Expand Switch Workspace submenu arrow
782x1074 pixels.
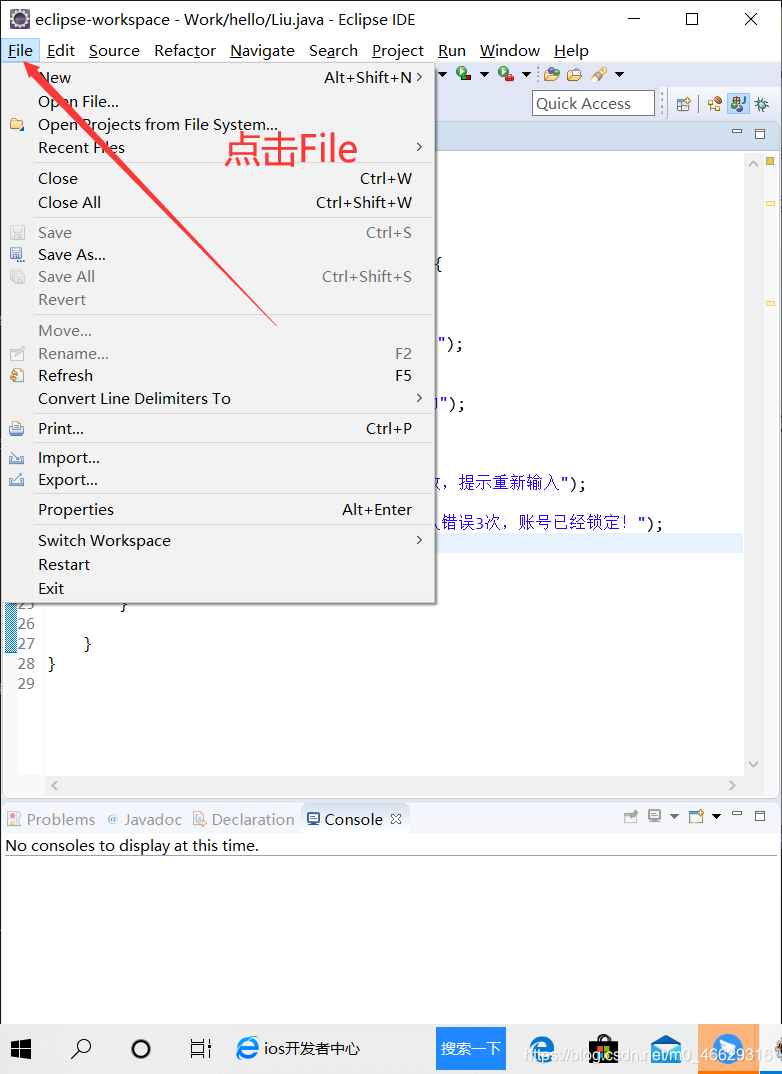(419, 540)
